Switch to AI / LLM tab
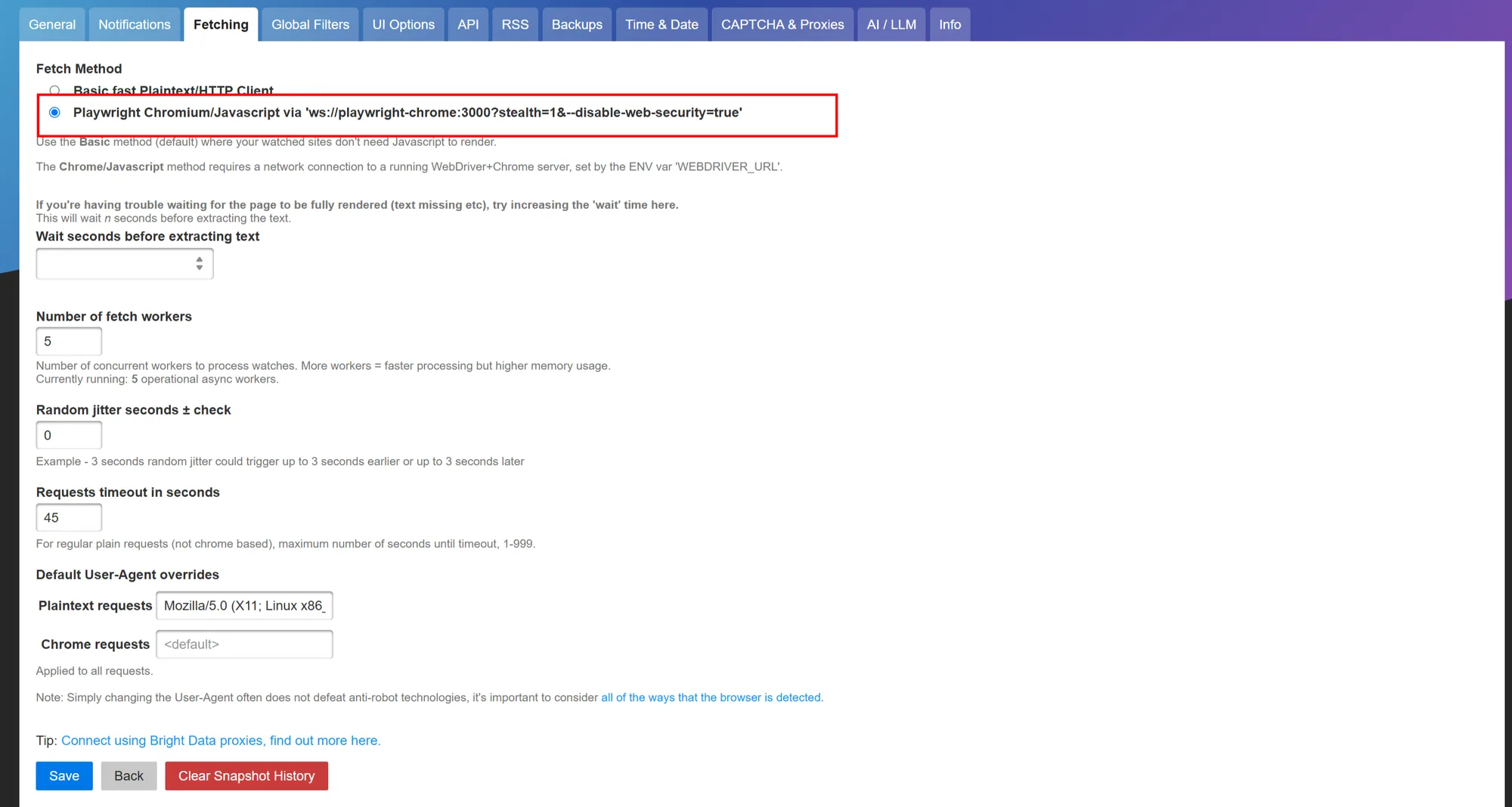1512x807 pixels. pyautogui.click(x=891, y=24)
